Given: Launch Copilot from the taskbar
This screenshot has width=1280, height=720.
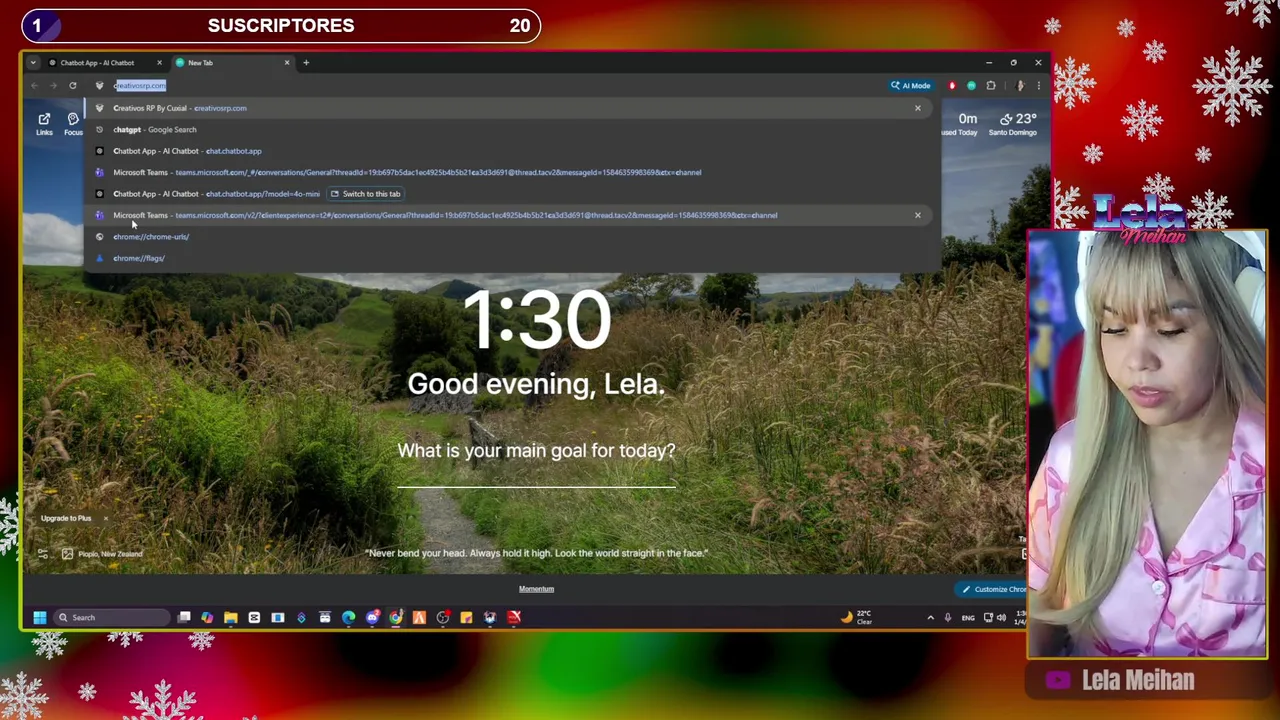Looking at the screenshot, I should point(207,618).
